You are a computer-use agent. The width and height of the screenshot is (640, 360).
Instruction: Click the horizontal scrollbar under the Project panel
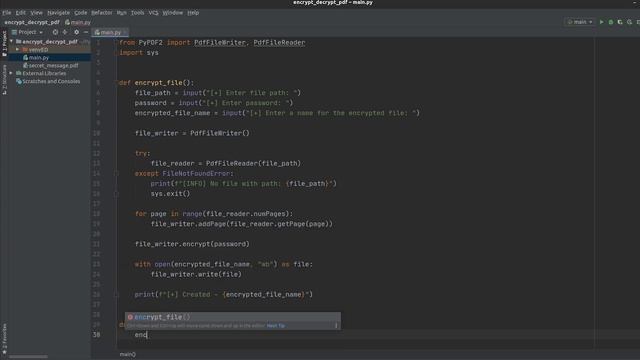click(x=29, y=357)
